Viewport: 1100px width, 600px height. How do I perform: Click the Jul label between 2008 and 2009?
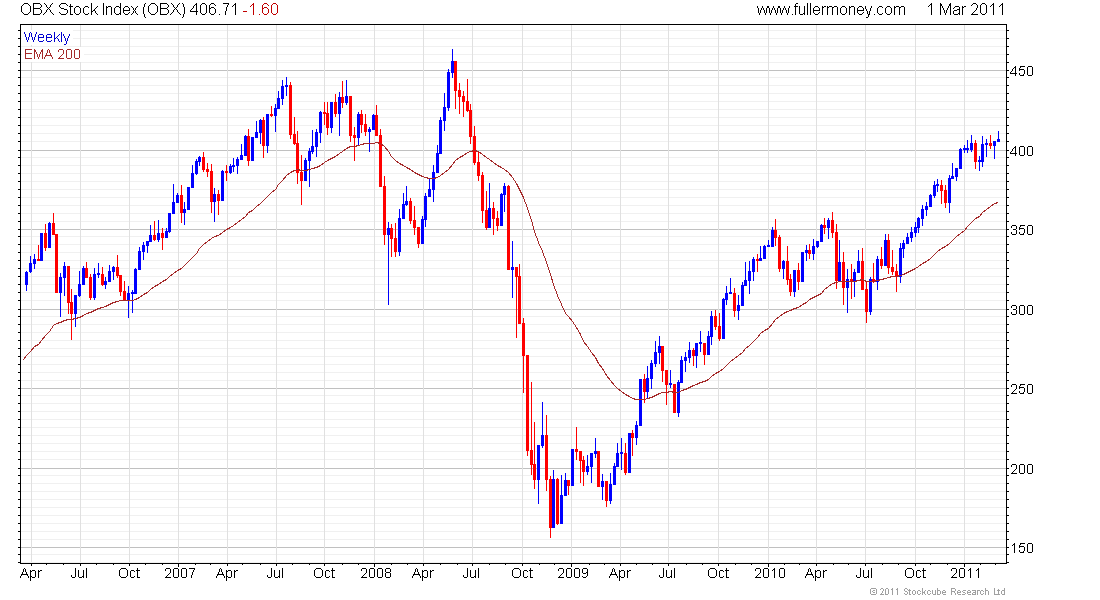coord(471,573)
